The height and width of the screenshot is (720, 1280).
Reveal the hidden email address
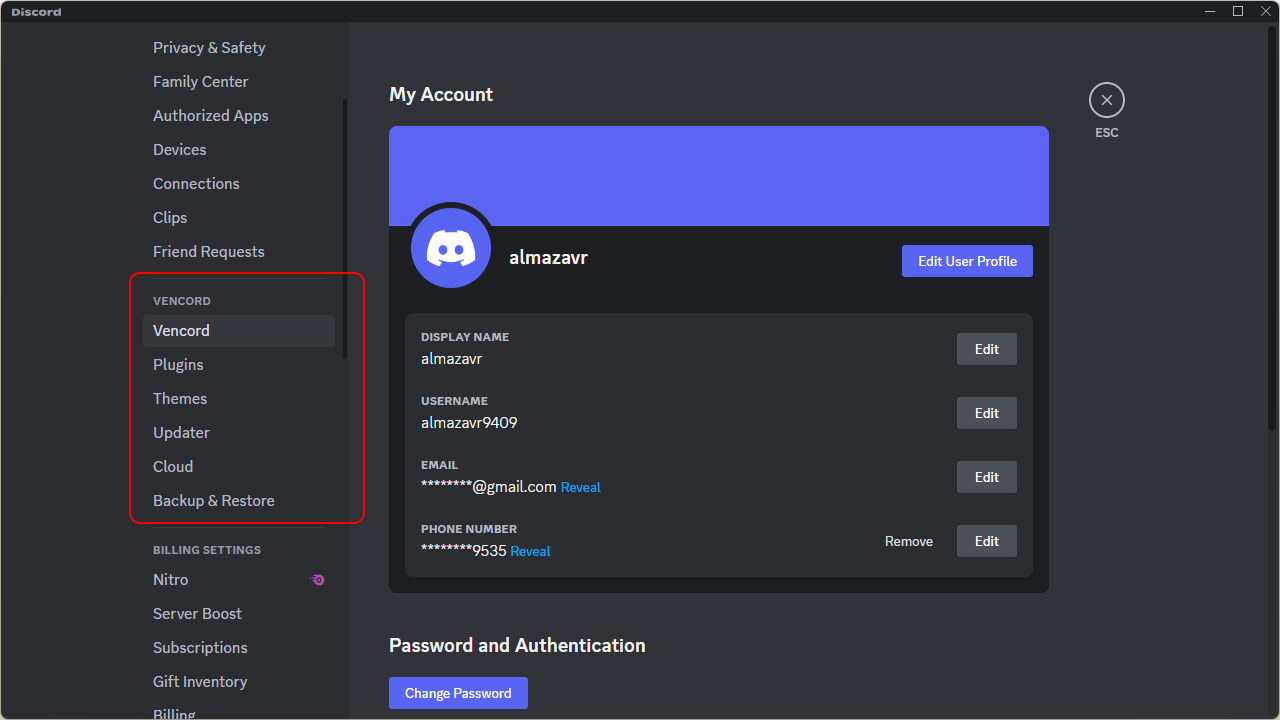[x=581, y=488]
